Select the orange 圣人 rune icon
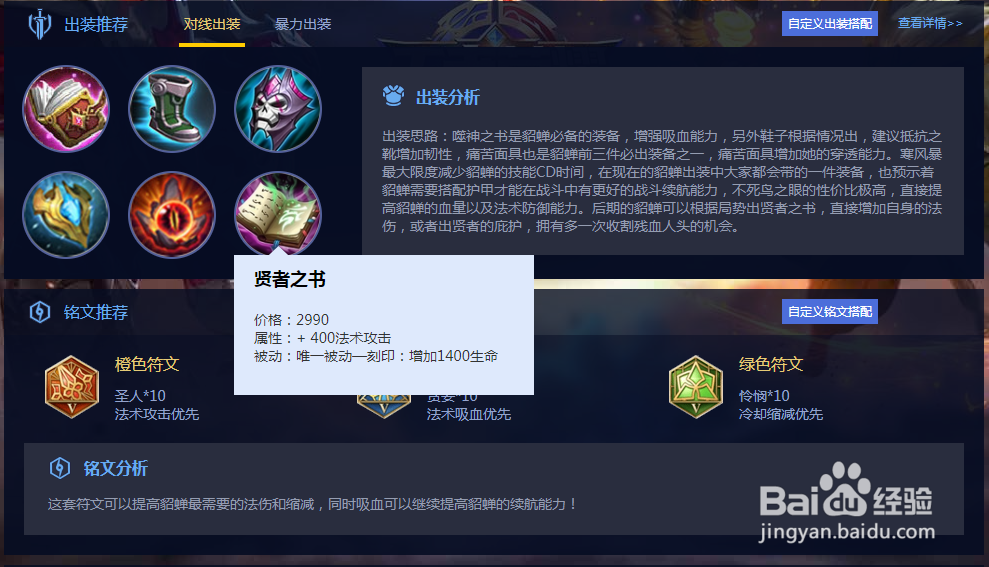 click(72, 387)
